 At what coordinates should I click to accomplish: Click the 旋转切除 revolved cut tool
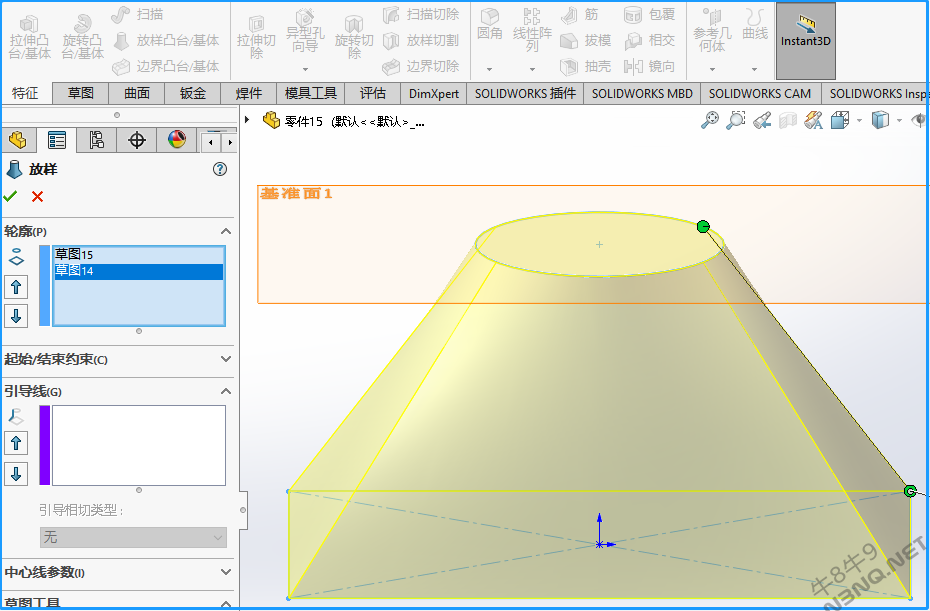click(x=354, y=38)
